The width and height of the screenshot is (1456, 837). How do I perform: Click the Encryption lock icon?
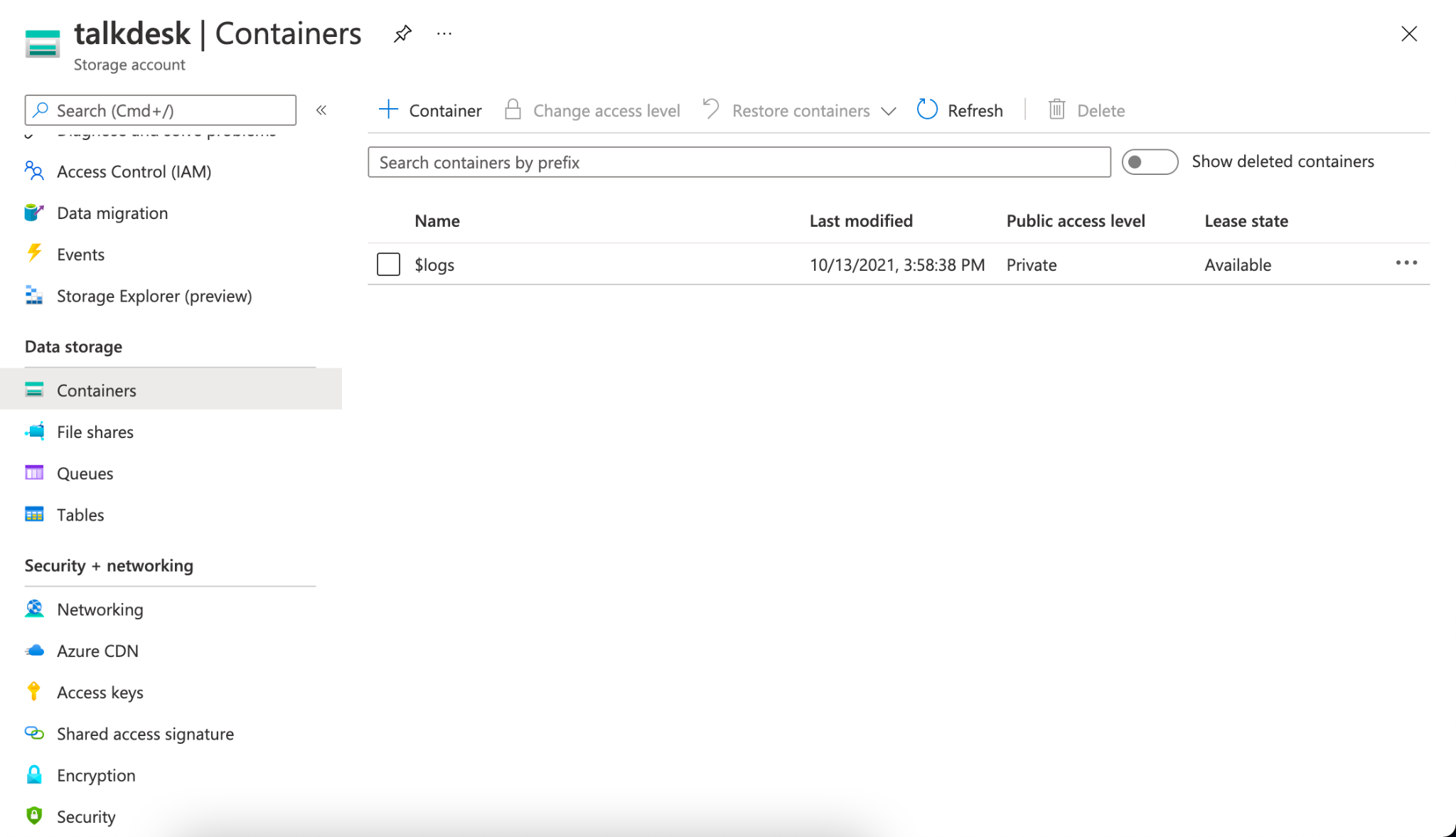tap(34, 774)
